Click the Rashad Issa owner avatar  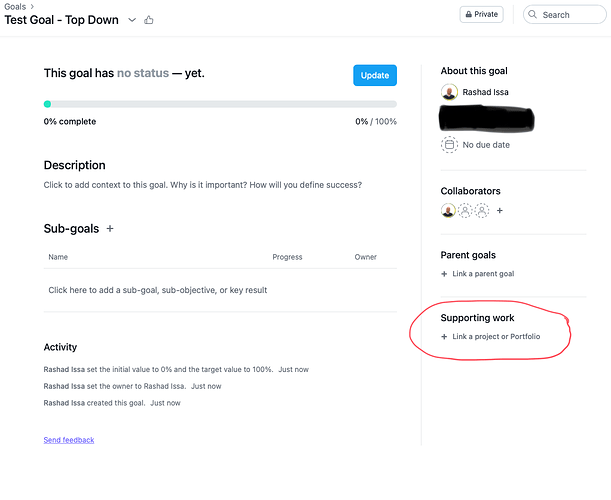449,93
